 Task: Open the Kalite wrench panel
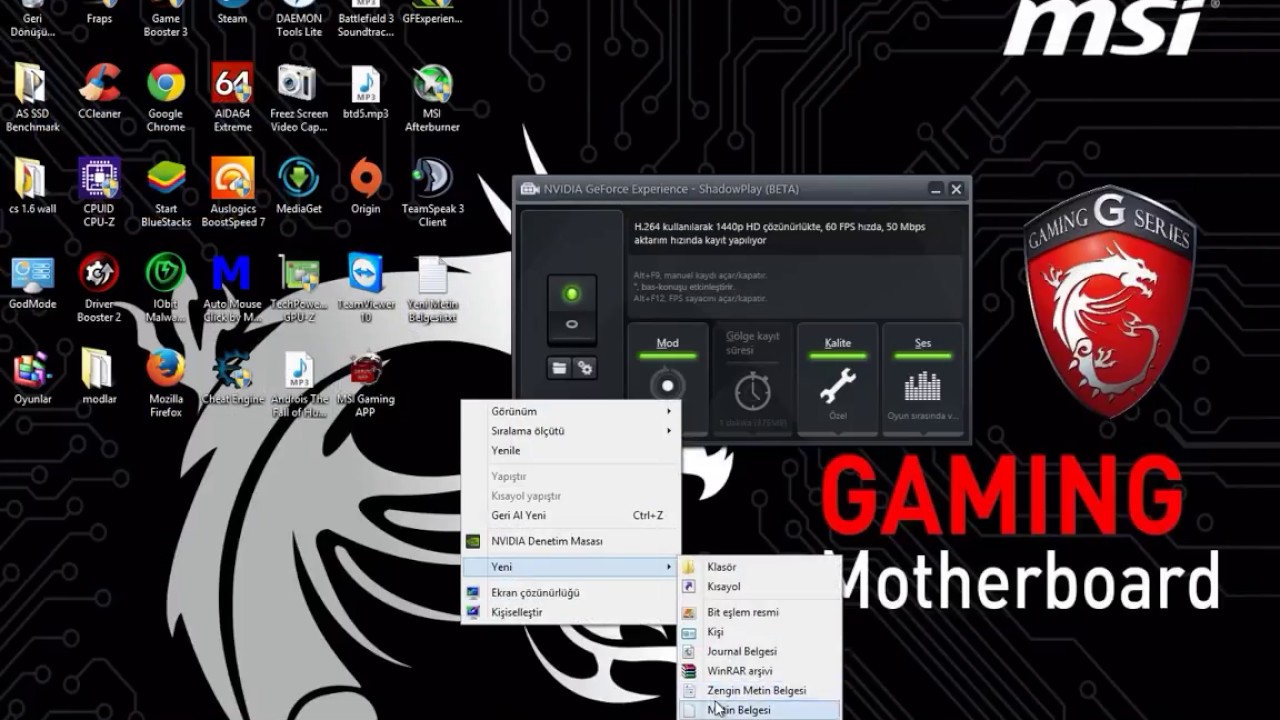pyautogui.click(x=838, y=379)
